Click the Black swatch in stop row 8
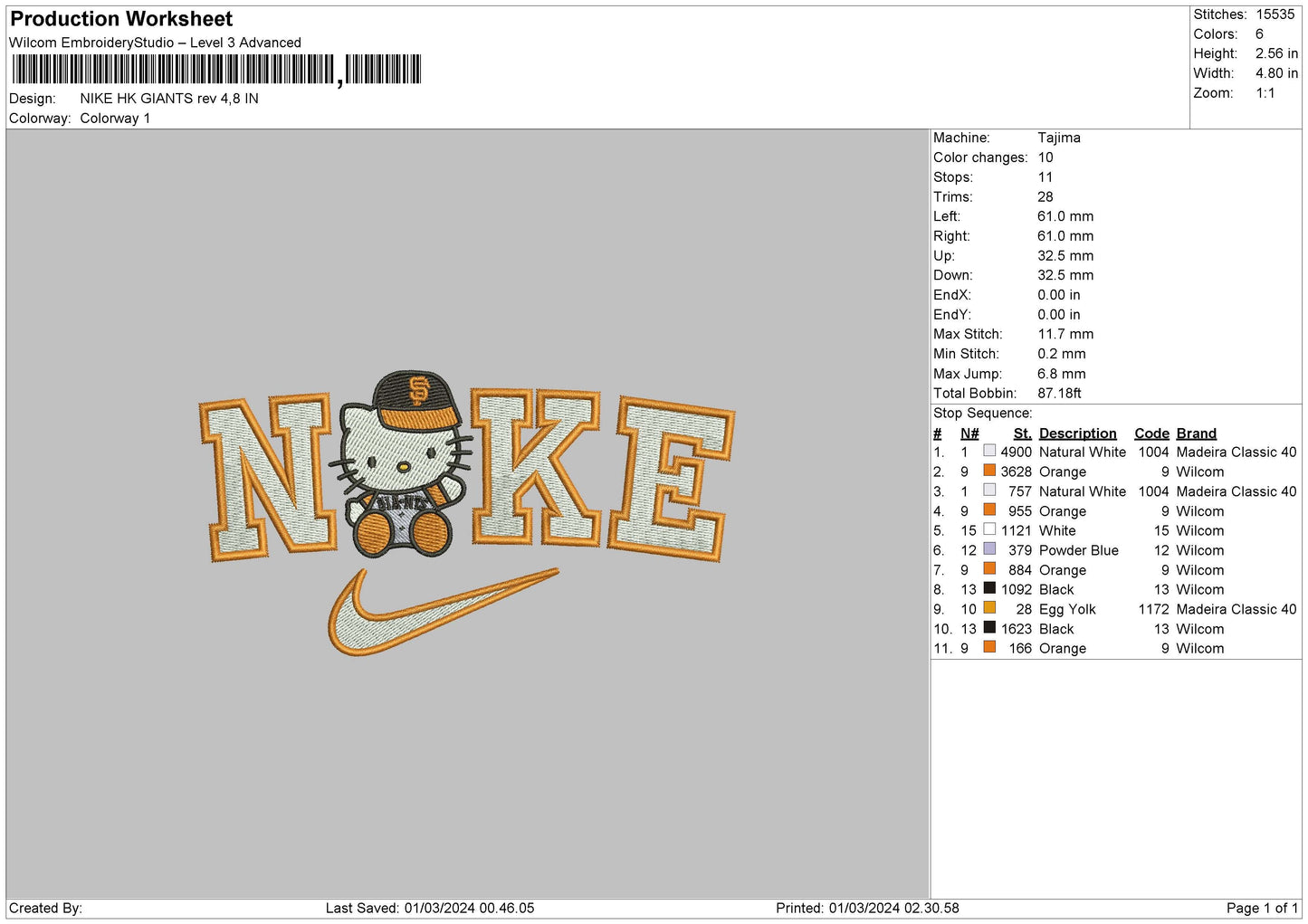This screenshot has width=1308, height=924. tap(989, 588)
